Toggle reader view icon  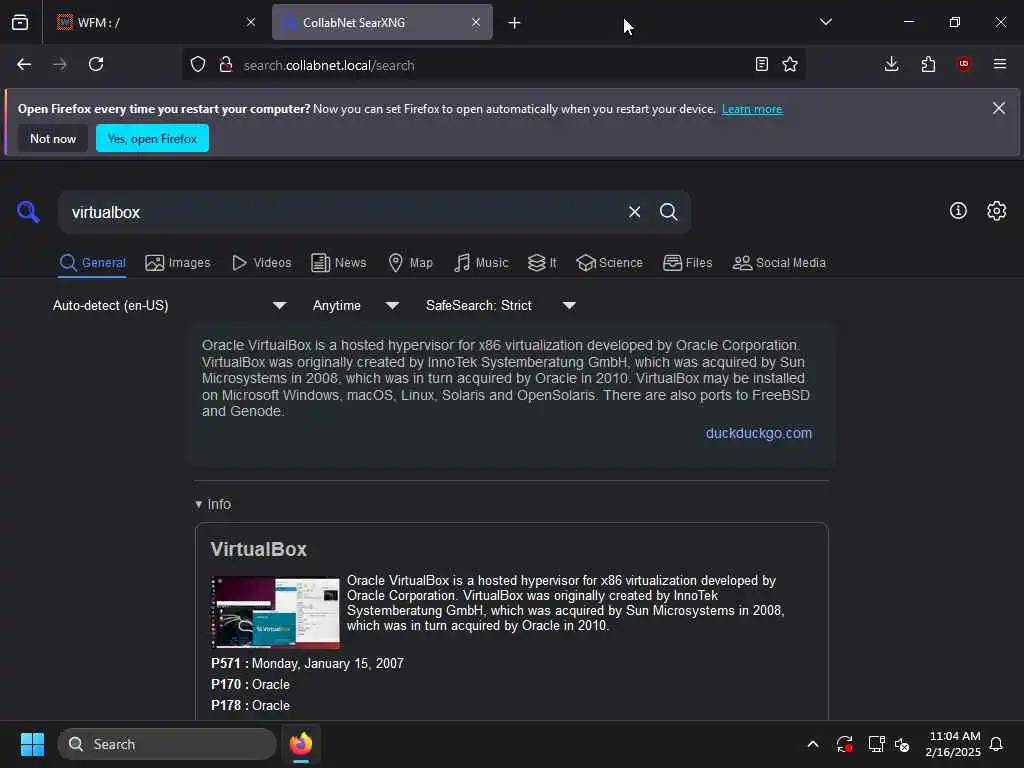(761, 64)
